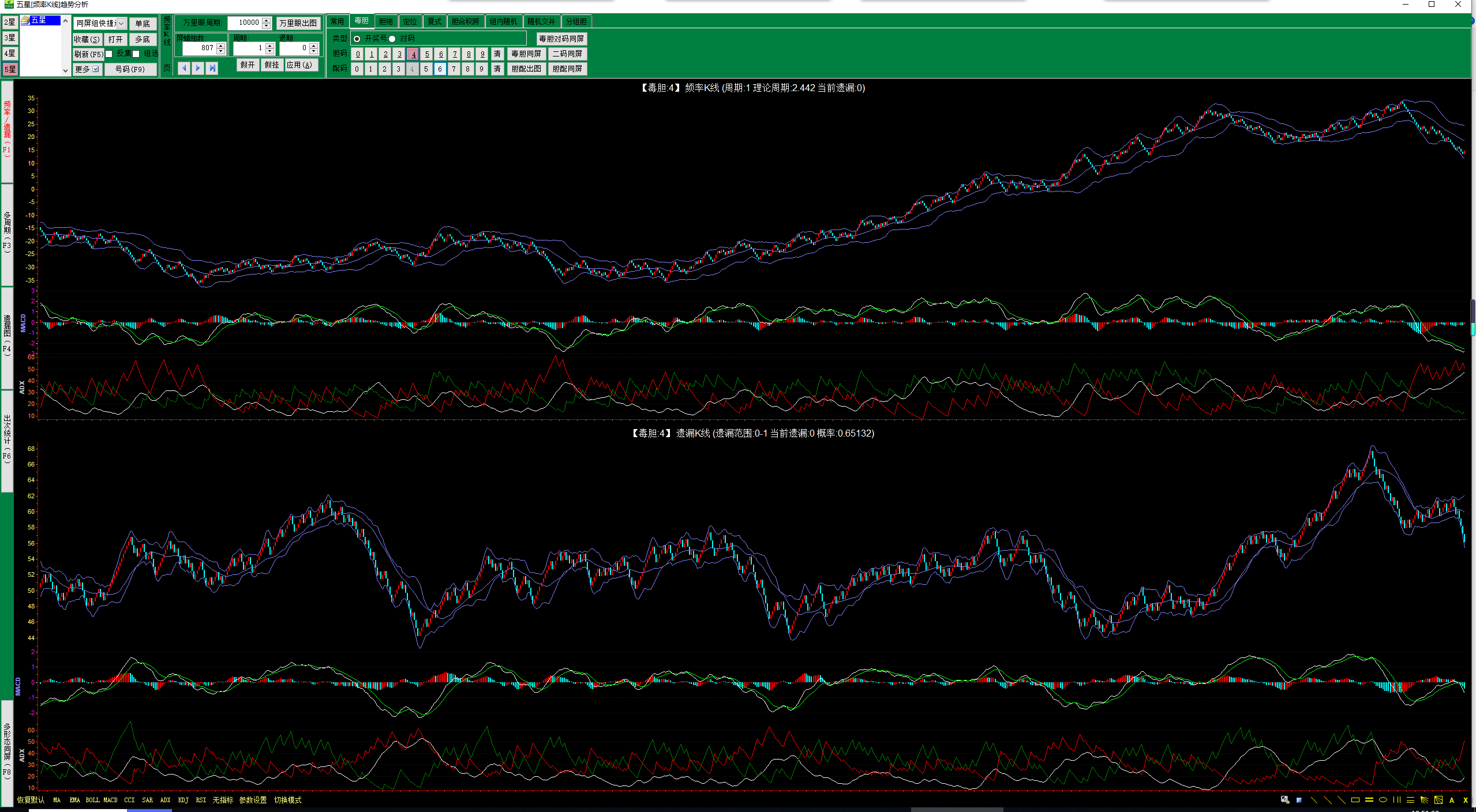Select the 对码 radio option
Screen dimensions: 1476x812
click(392, 39)
